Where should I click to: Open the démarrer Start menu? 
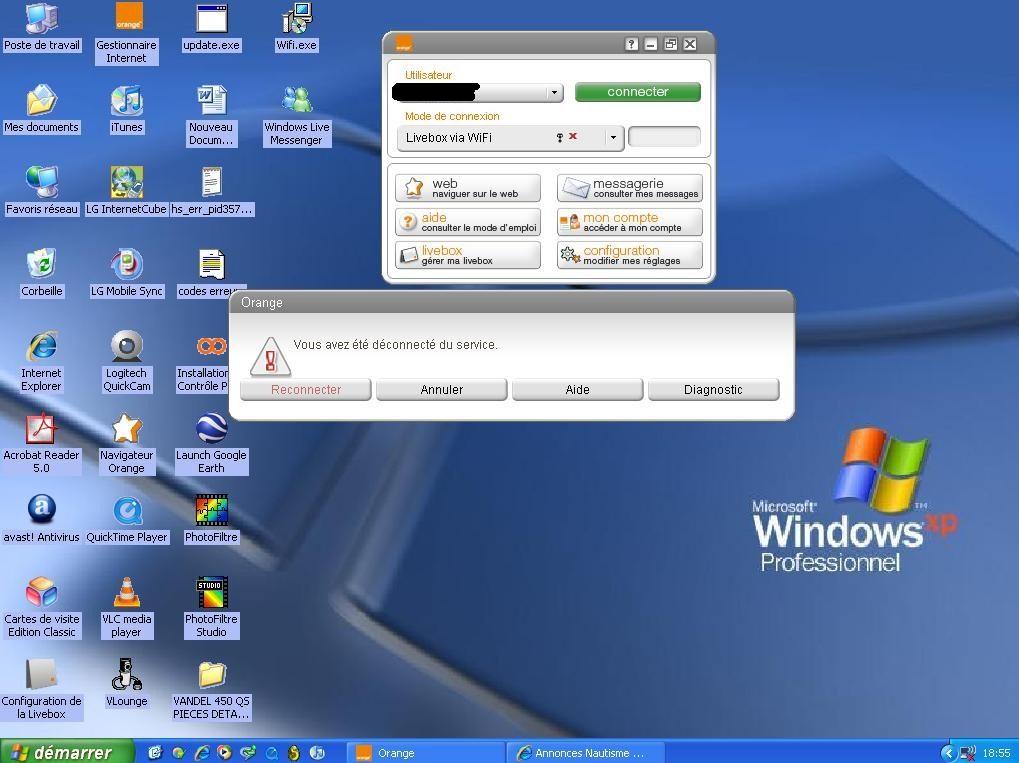click(65, 752)
